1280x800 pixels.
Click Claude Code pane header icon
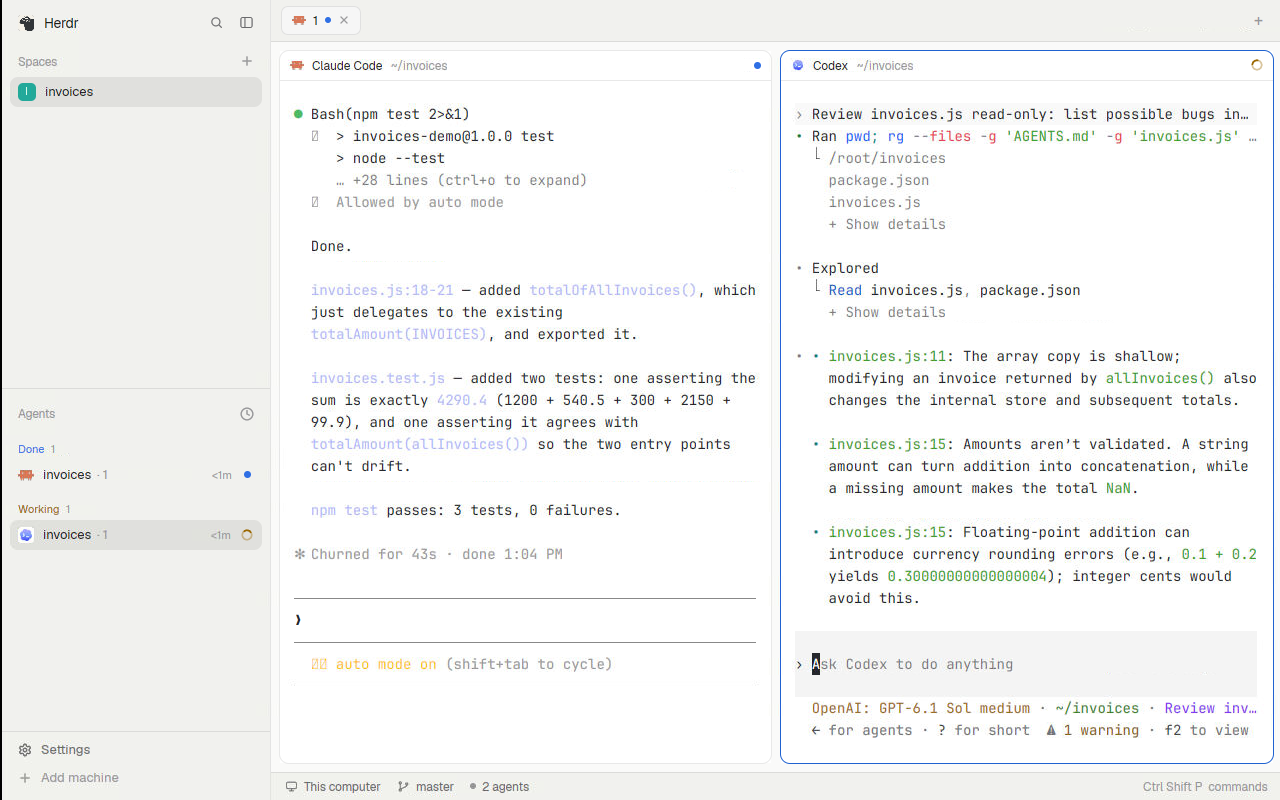[297, 66]
